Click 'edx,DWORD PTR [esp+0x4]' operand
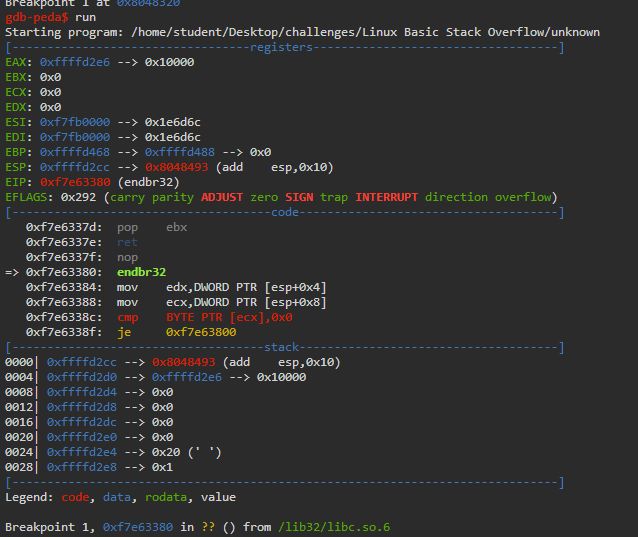Image resolution: width=638 pixels, height=537 pixels. point(246,287)
